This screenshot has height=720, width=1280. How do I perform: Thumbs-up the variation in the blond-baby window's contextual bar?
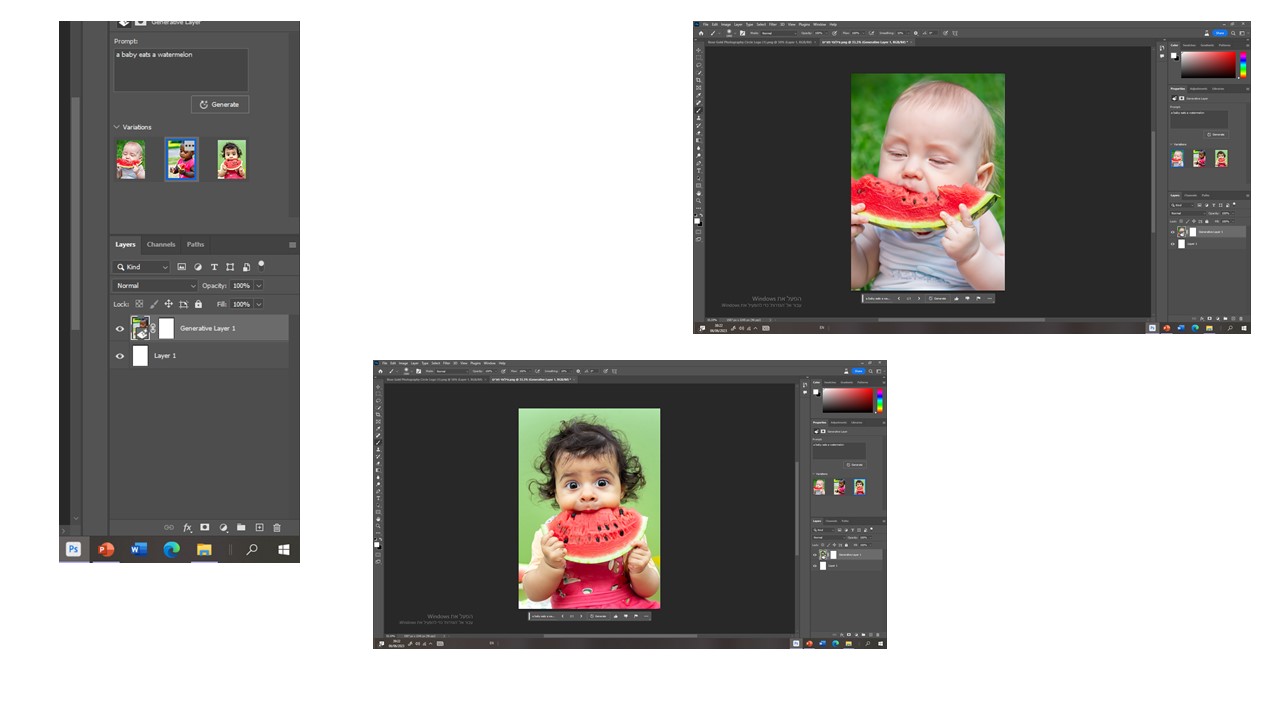tap(957, 298)
